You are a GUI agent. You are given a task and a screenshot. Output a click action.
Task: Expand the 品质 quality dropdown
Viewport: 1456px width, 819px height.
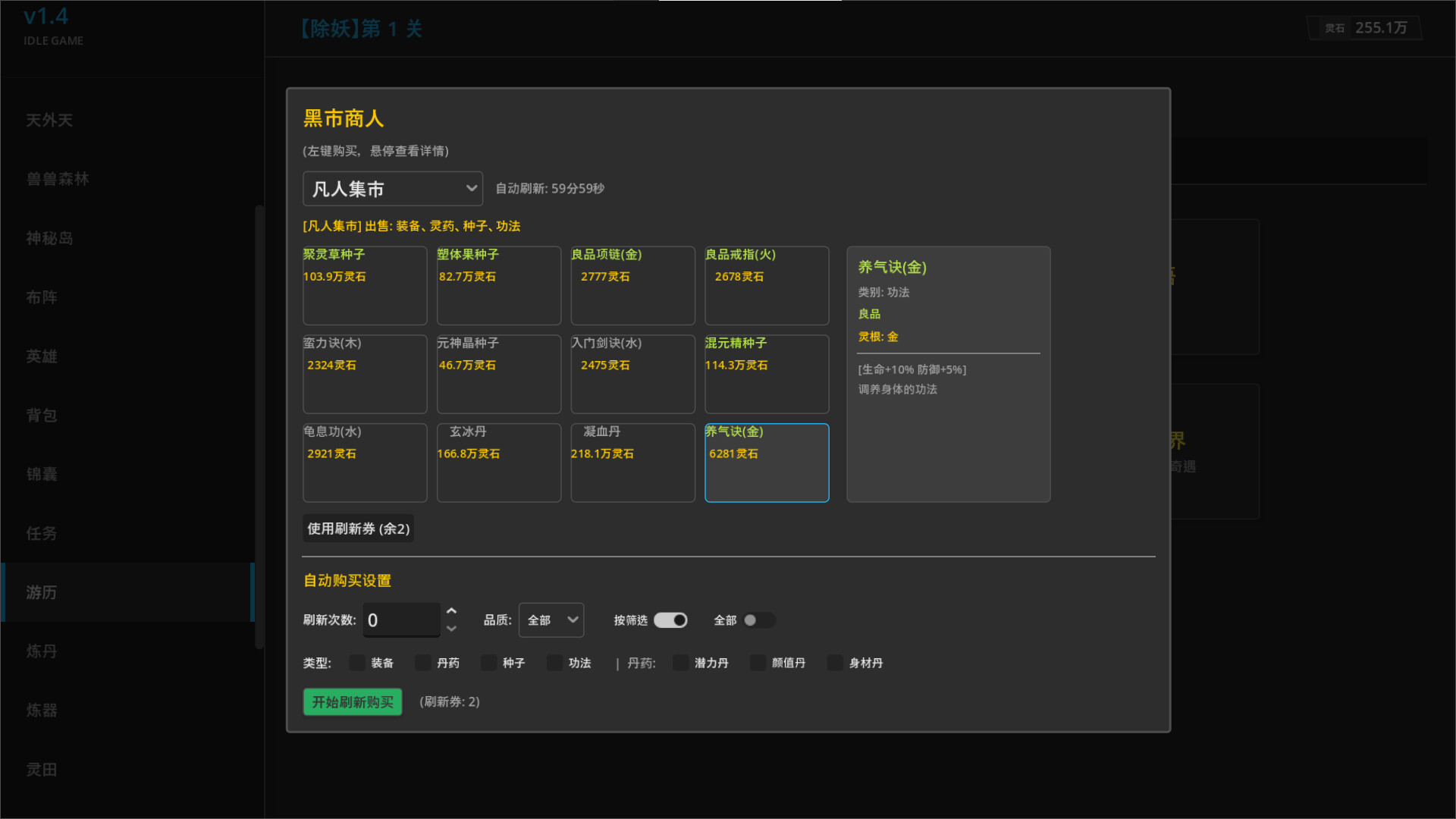[x=551, y=620]
